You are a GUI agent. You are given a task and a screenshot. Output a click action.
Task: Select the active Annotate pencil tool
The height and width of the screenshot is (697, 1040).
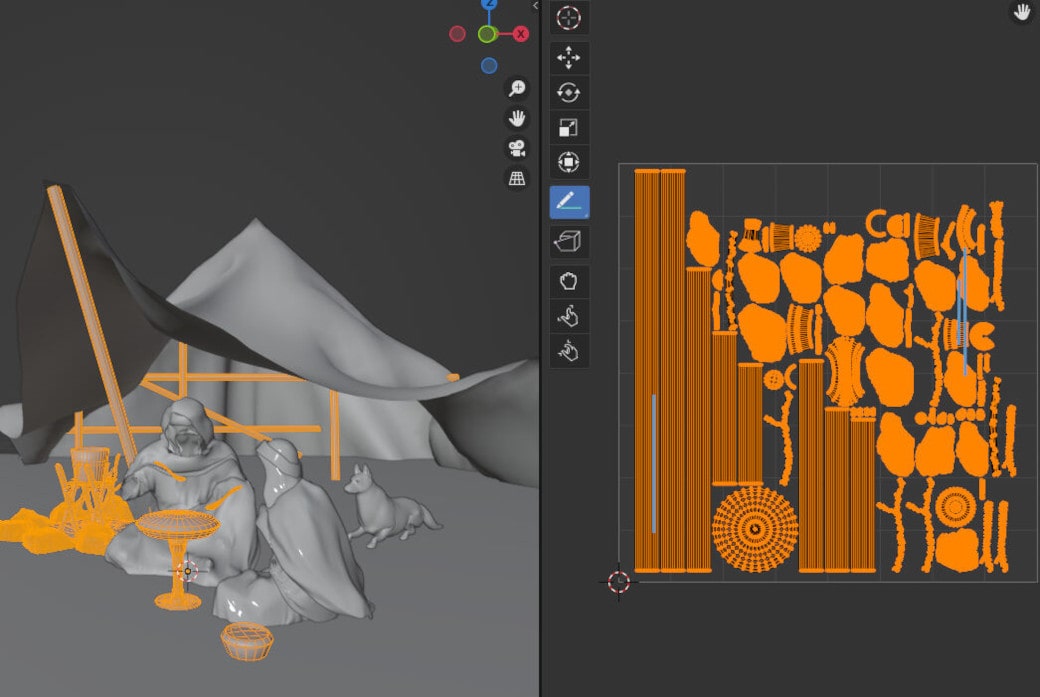(x=570, y=201)
